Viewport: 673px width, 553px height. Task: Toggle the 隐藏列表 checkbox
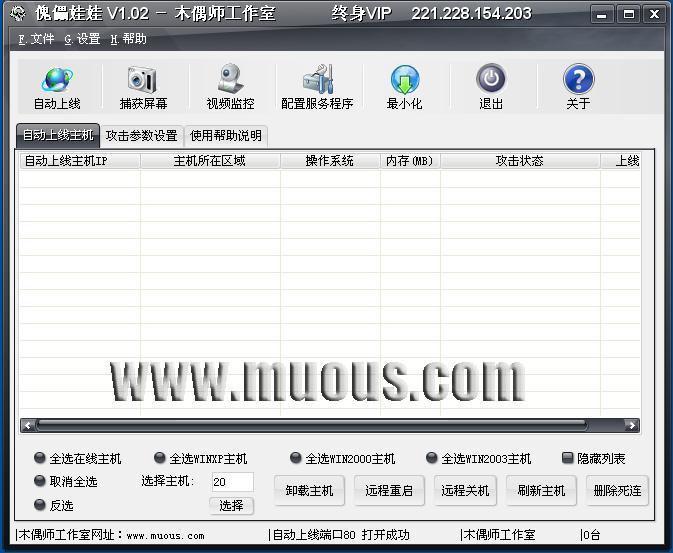(x=567, y=458)
